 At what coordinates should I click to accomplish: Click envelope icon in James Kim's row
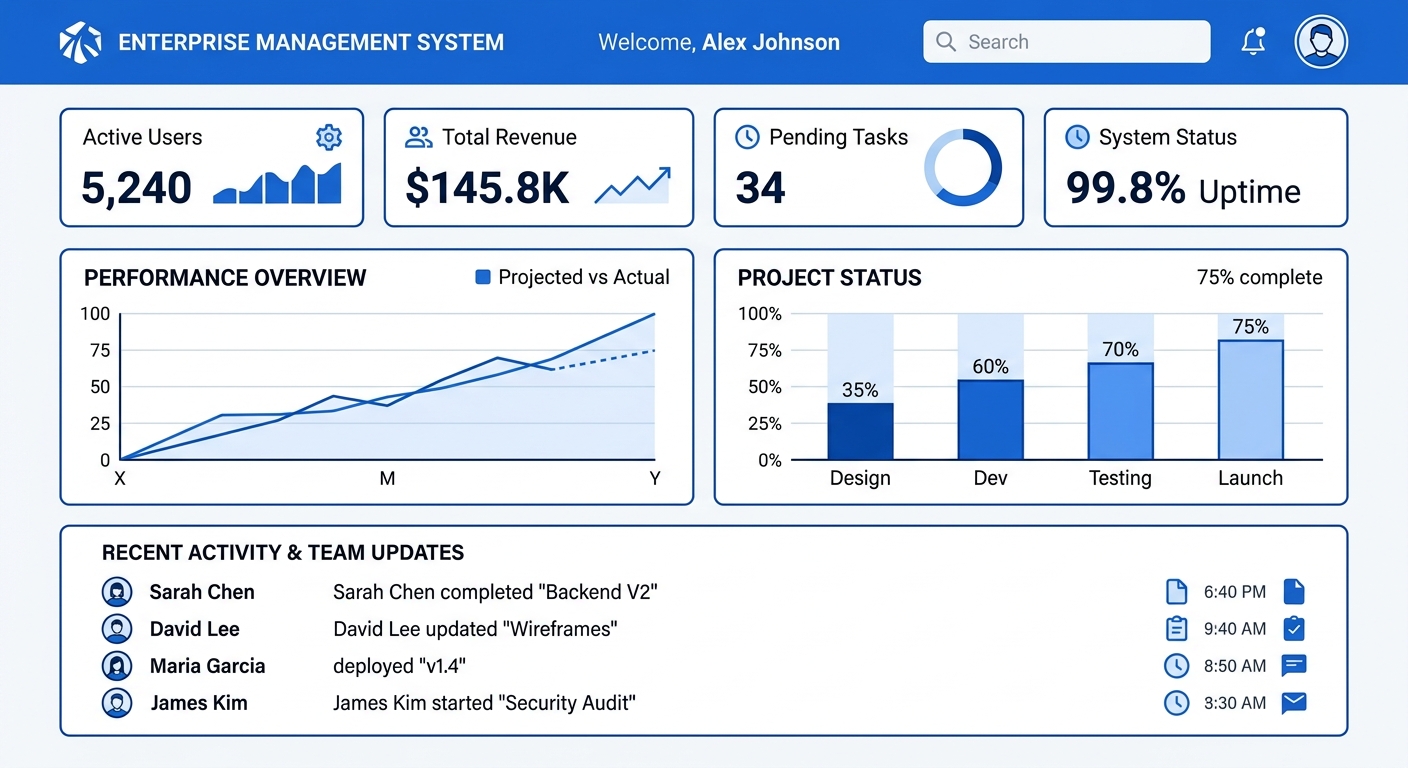click(x=1294, y=703)
